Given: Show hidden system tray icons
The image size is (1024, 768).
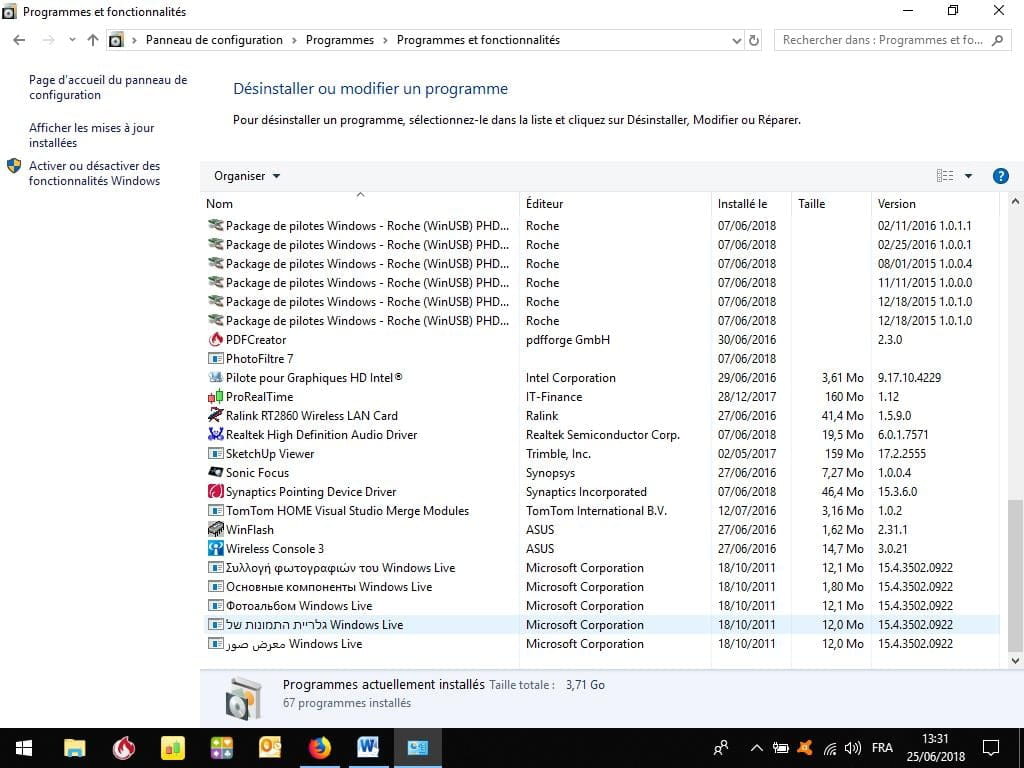Looking at the screenshot, I should tap(756, 748).
